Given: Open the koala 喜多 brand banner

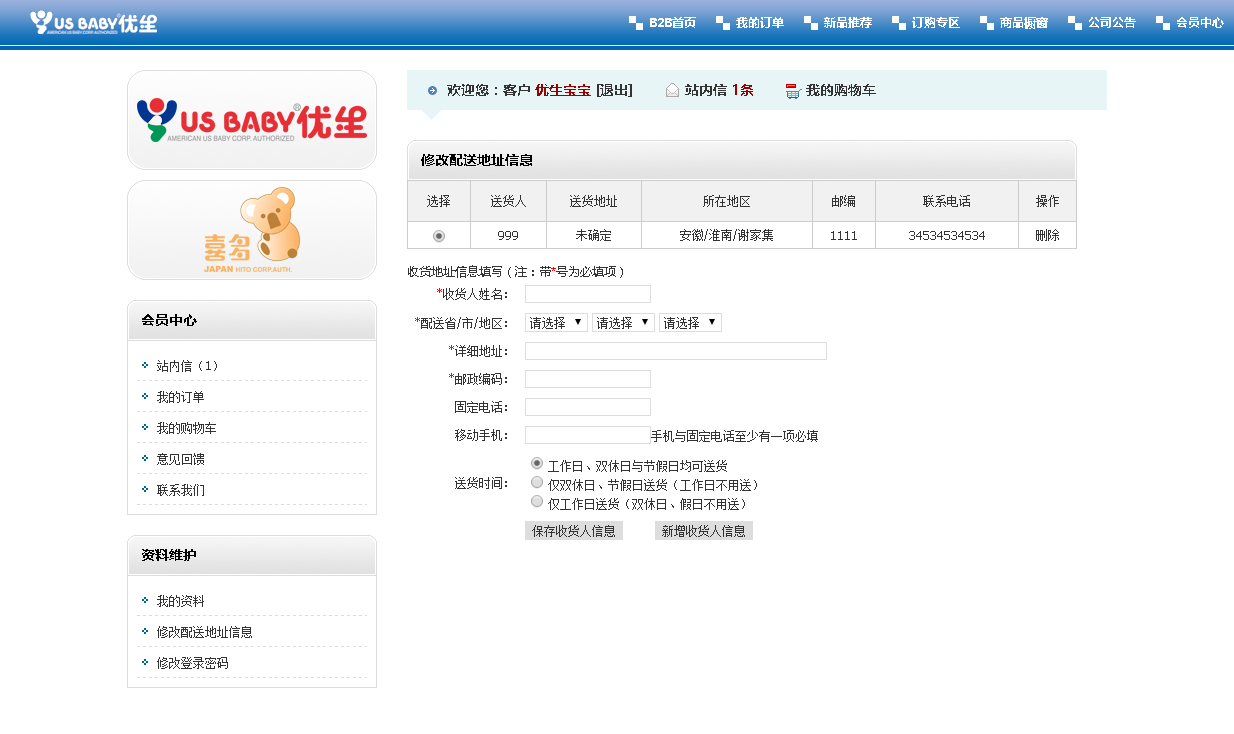Looking at the screenshot, I should click(x=252, y=230).
